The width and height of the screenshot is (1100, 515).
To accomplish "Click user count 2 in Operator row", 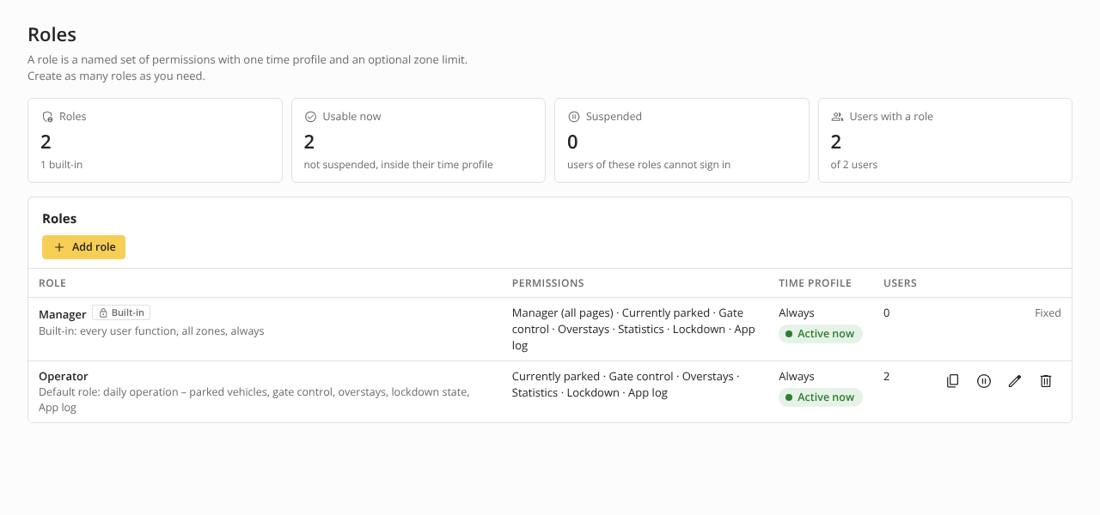I will (887, 376).
